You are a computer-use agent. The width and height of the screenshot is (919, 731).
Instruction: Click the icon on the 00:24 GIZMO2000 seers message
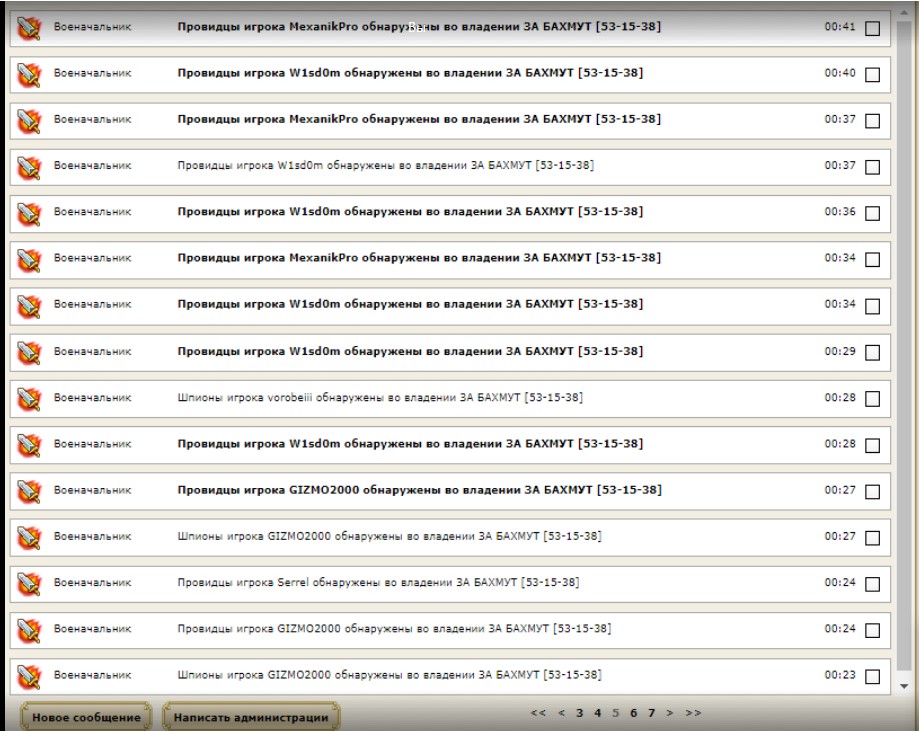click(29, 629)
